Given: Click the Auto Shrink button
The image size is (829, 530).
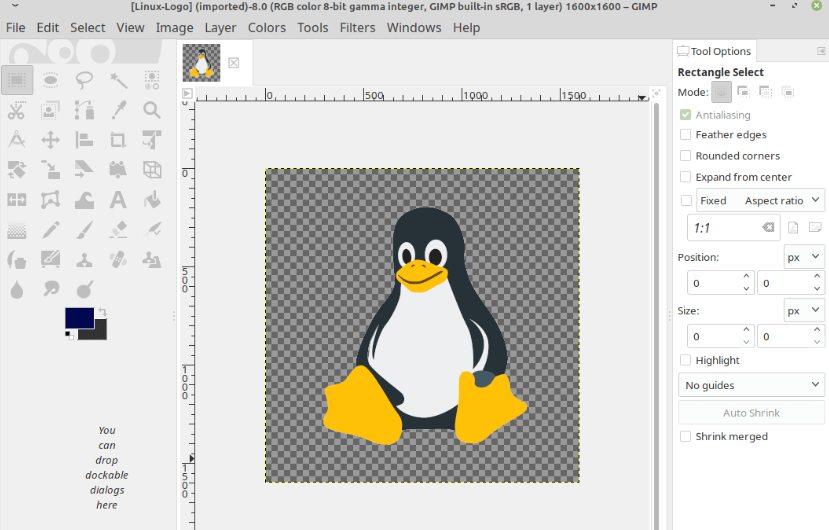Looking at the screenshot, I should point(751,413).
